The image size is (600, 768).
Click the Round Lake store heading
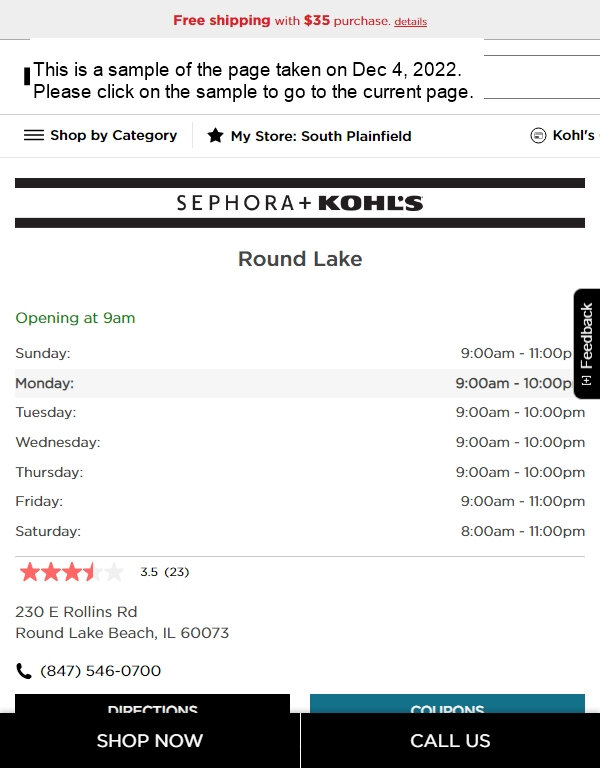(300, 259)
